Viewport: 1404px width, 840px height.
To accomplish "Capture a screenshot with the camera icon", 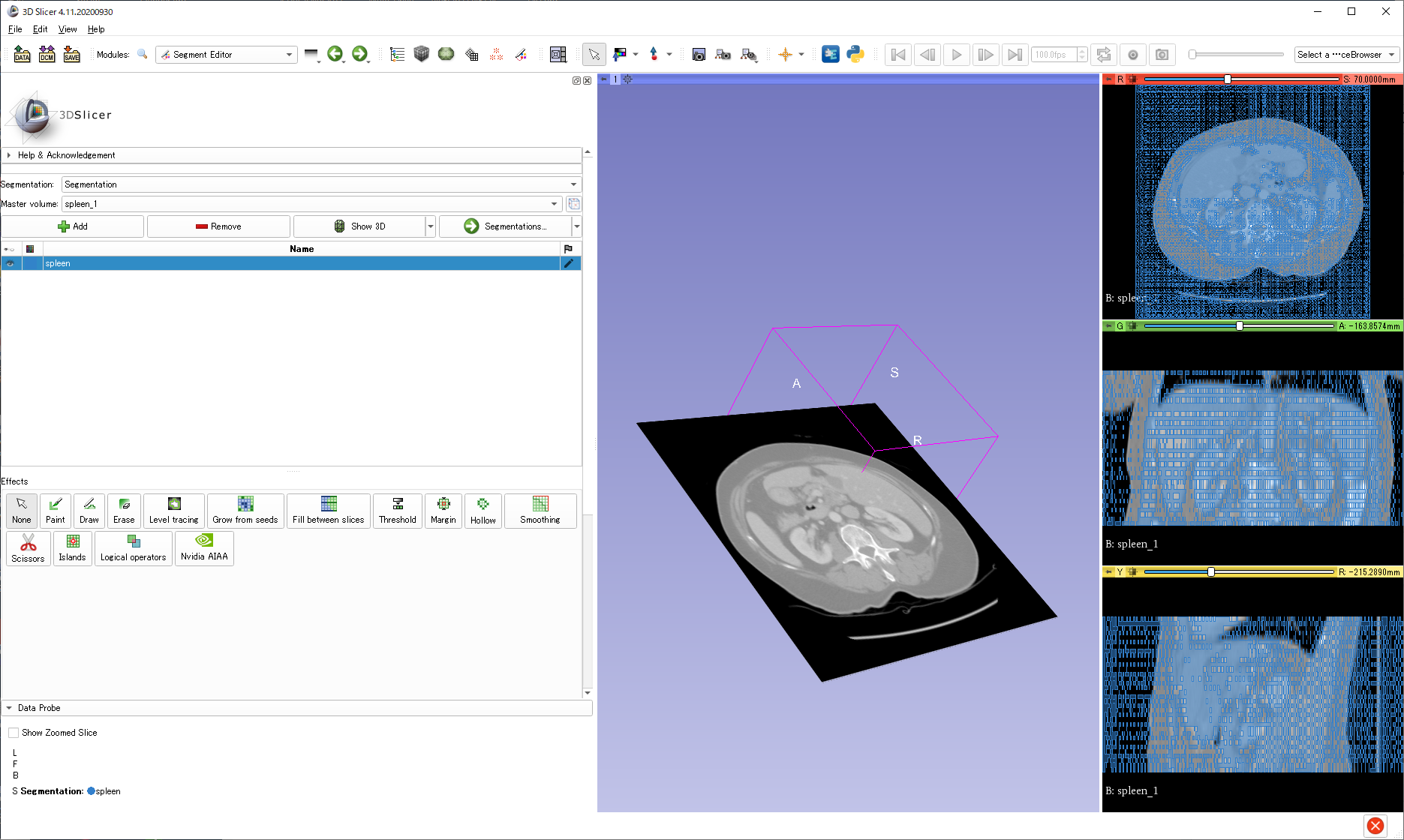I will click(x=699, y=54).
